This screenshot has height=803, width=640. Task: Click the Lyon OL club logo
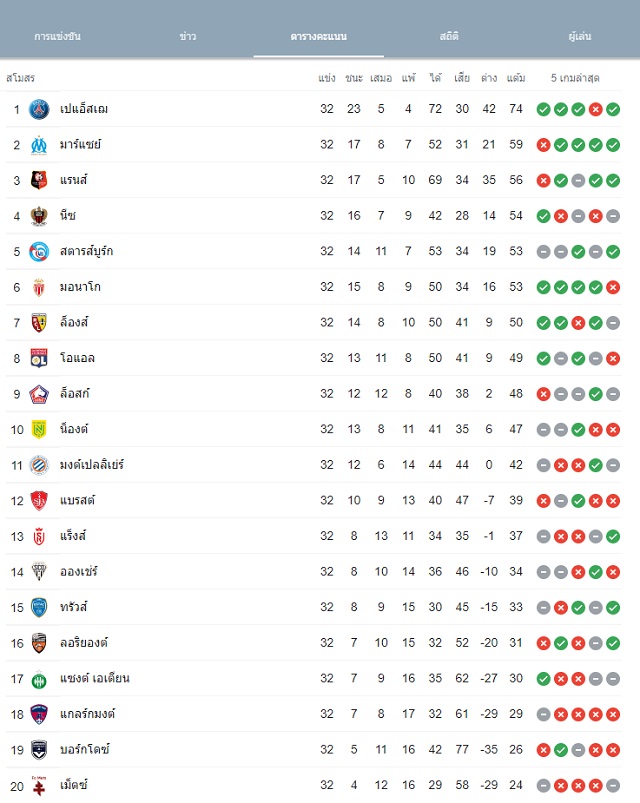coord(39,358)
